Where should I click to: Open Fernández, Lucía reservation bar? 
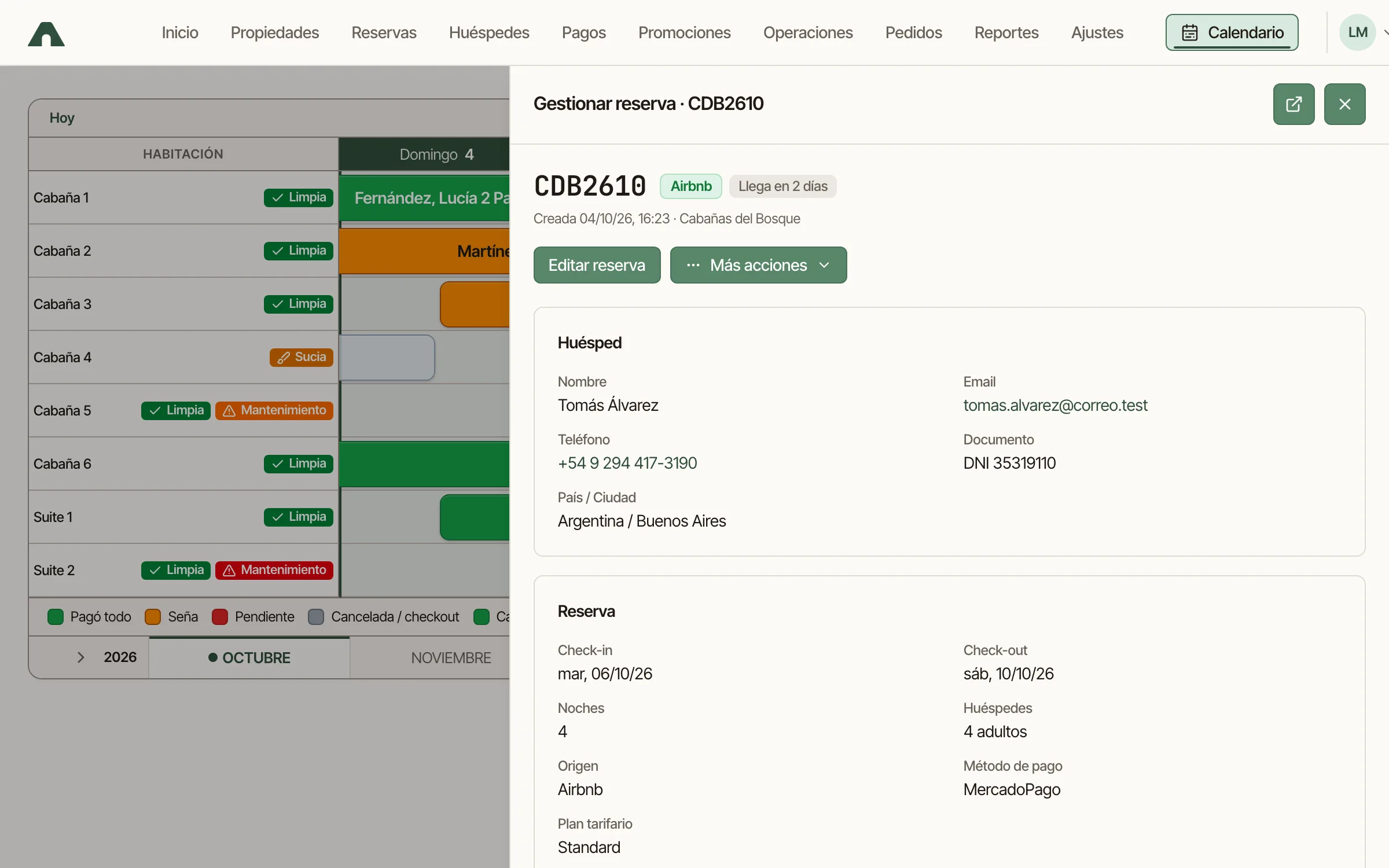point(425,198)
